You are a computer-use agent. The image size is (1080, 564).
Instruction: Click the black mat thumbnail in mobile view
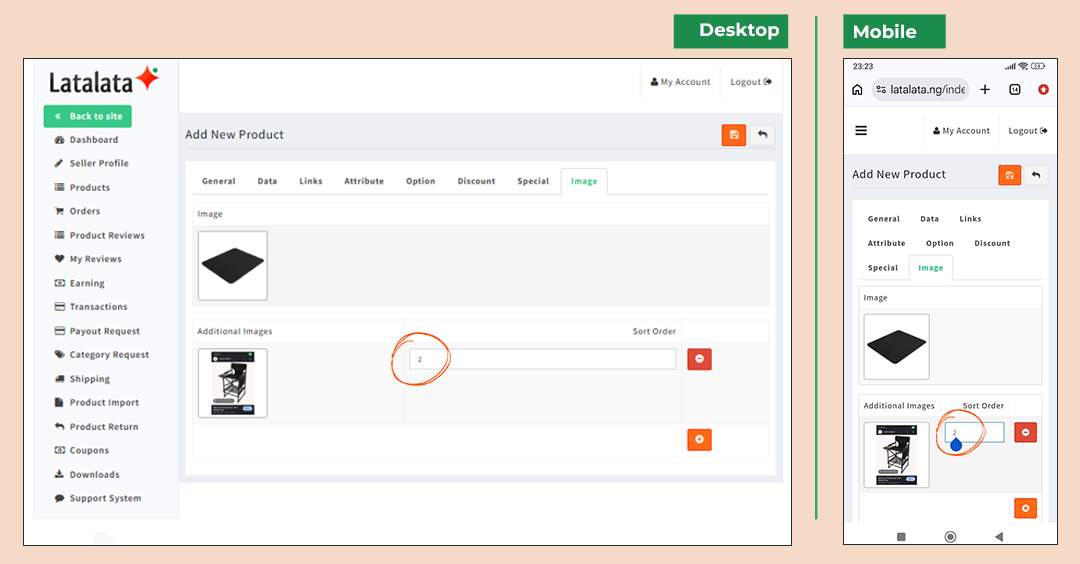(x=896, y=347)
